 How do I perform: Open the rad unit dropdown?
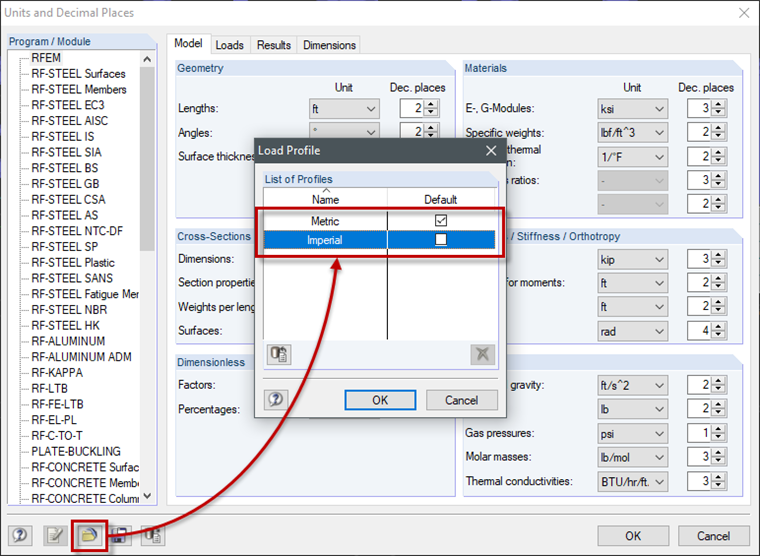coord(633,331)
